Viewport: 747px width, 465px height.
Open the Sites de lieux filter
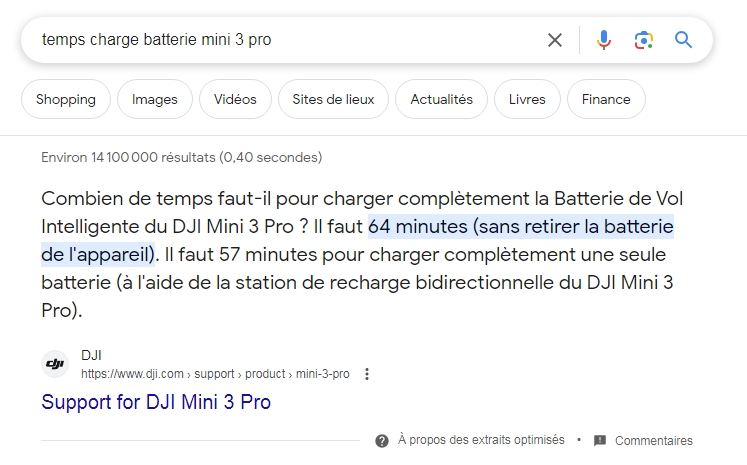click(333, 99)
